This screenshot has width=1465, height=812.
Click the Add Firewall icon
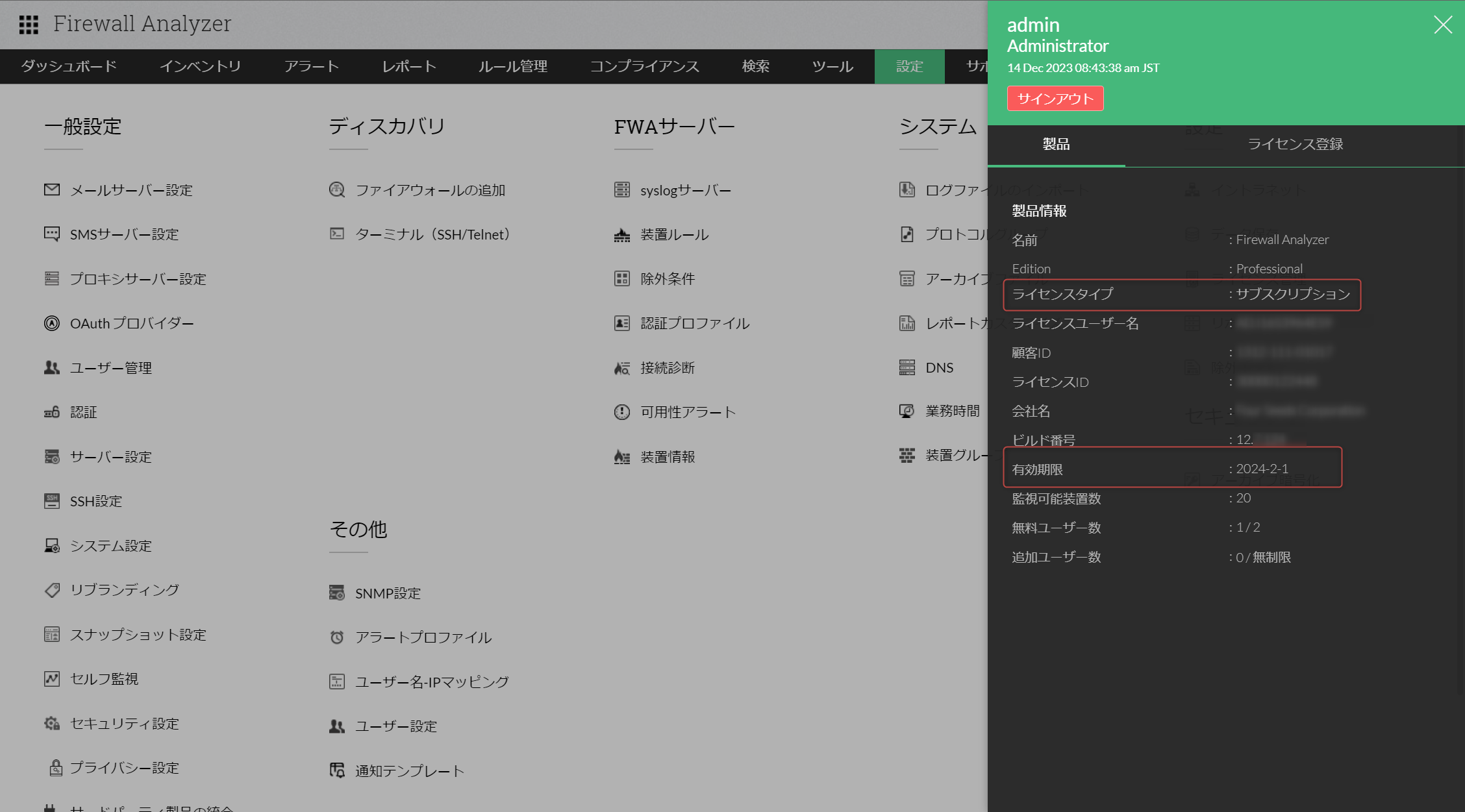[337, 190]
